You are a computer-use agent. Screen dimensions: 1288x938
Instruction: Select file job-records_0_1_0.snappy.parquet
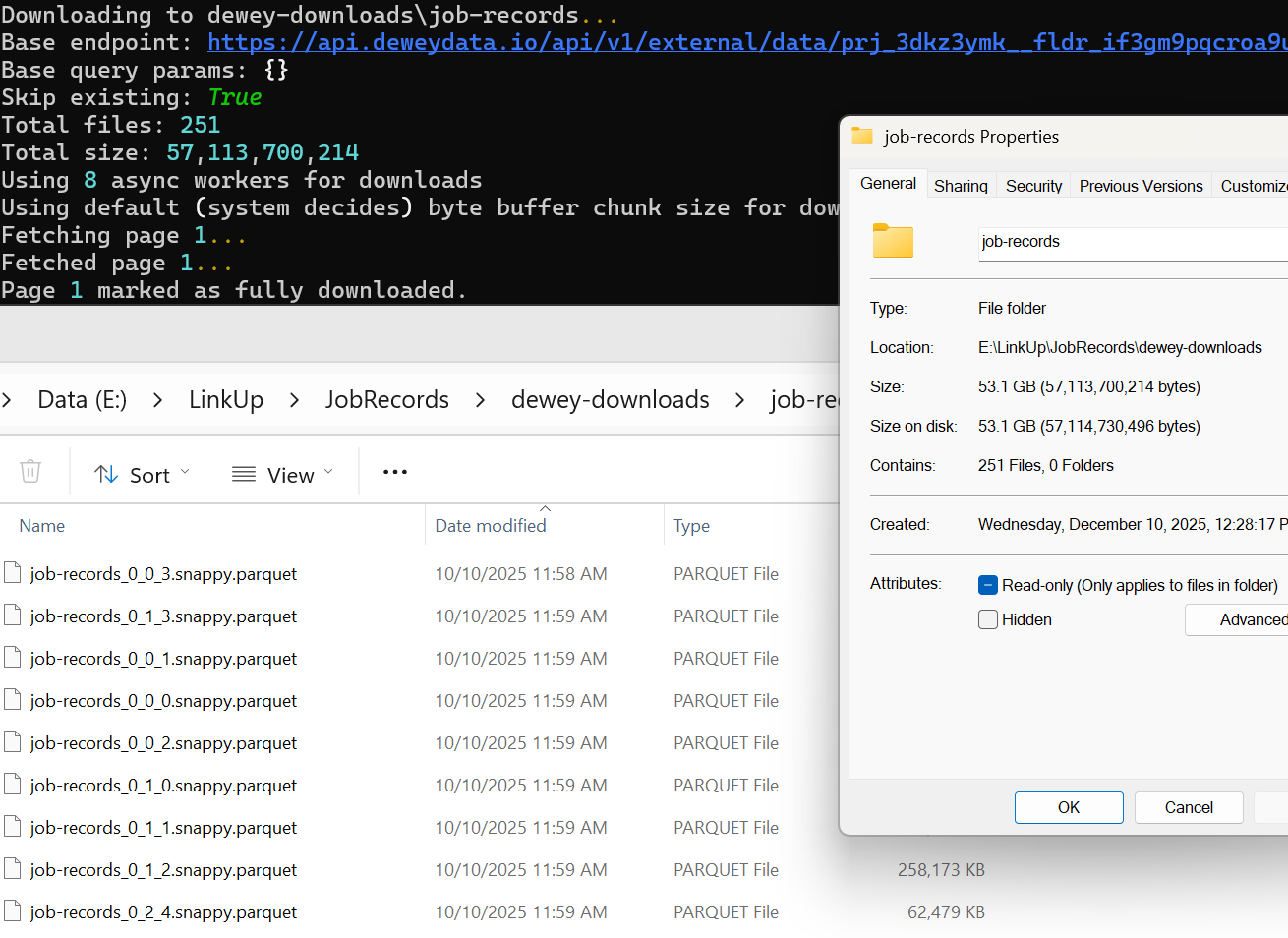coord(163,786)
